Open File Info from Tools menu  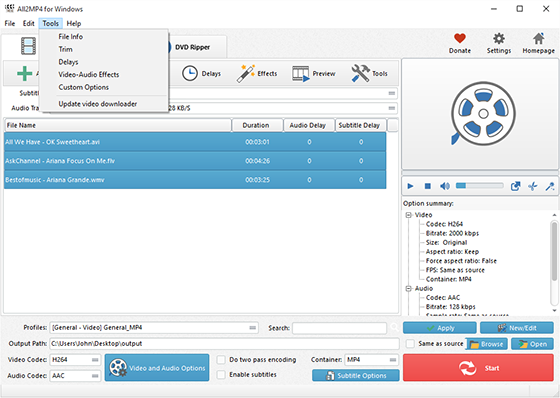(x=70, y=36)
